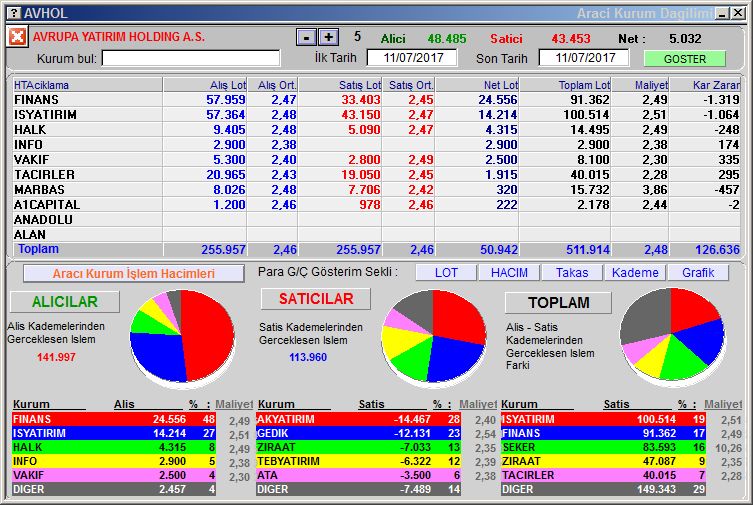Select the ISYATIRIM row in the table
Image resolution: width=753 pixels, height=505 pixels.
[x=376, y=115]
